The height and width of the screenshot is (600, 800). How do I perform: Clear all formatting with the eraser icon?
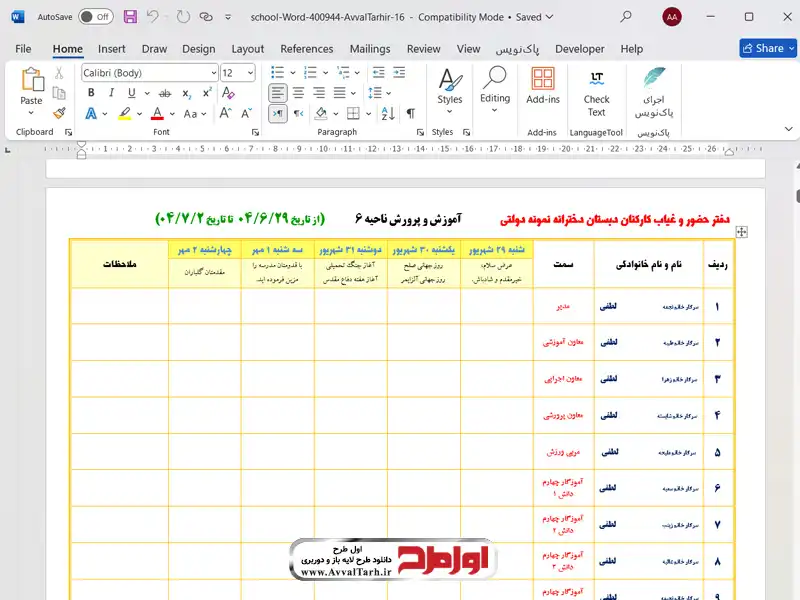click(x=228, y=92)
